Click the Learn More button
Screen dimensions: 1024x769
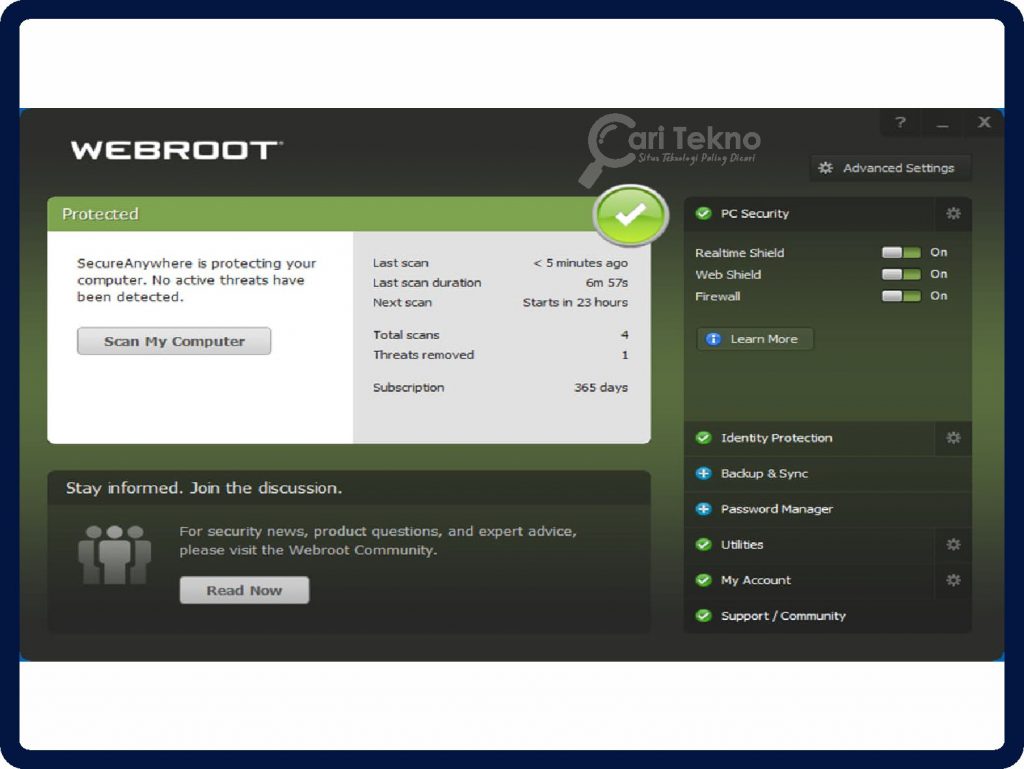(x=756, y=339)
